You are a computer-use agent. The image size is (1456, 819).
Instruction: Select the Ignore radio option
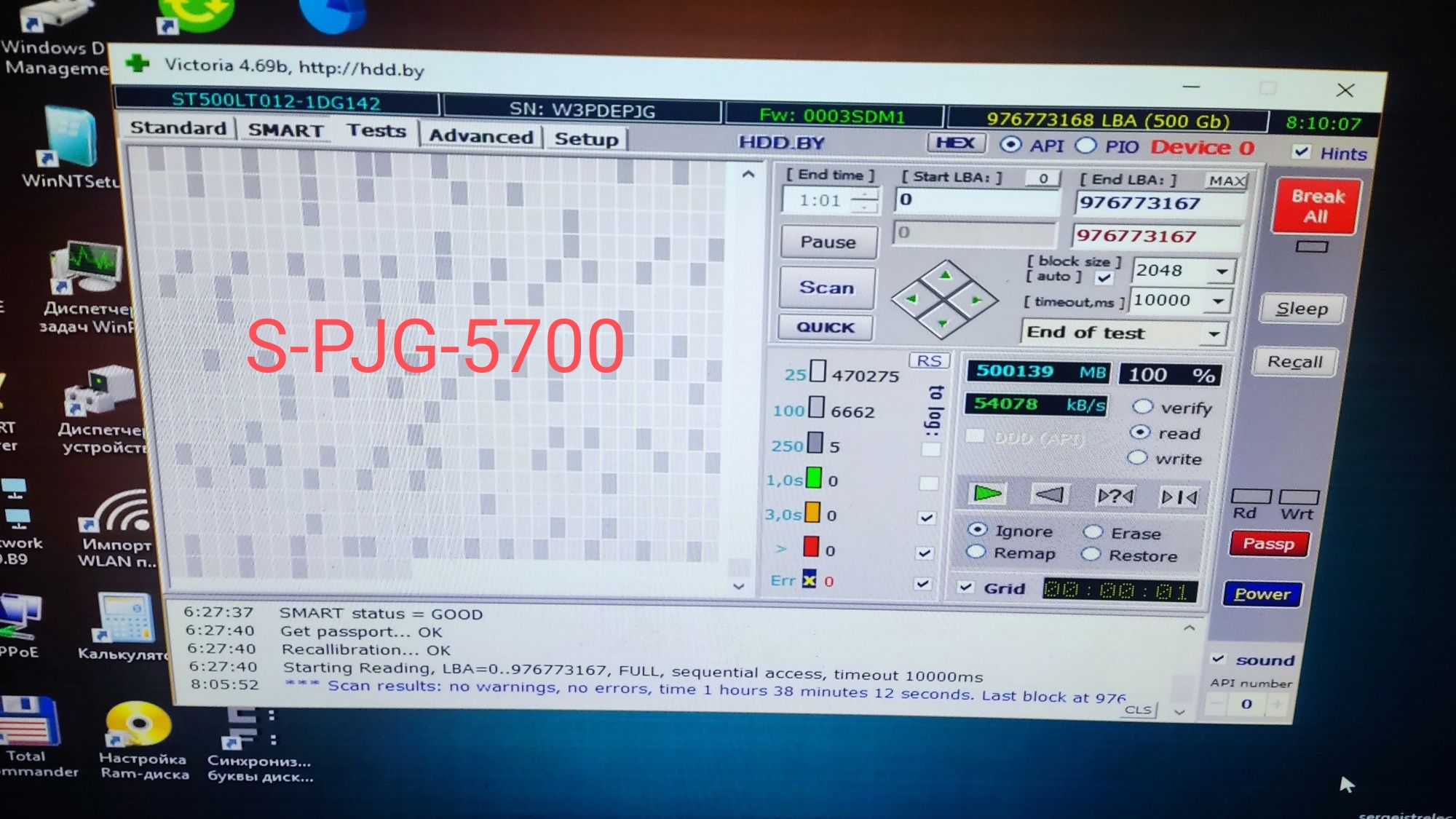[978, 529]
